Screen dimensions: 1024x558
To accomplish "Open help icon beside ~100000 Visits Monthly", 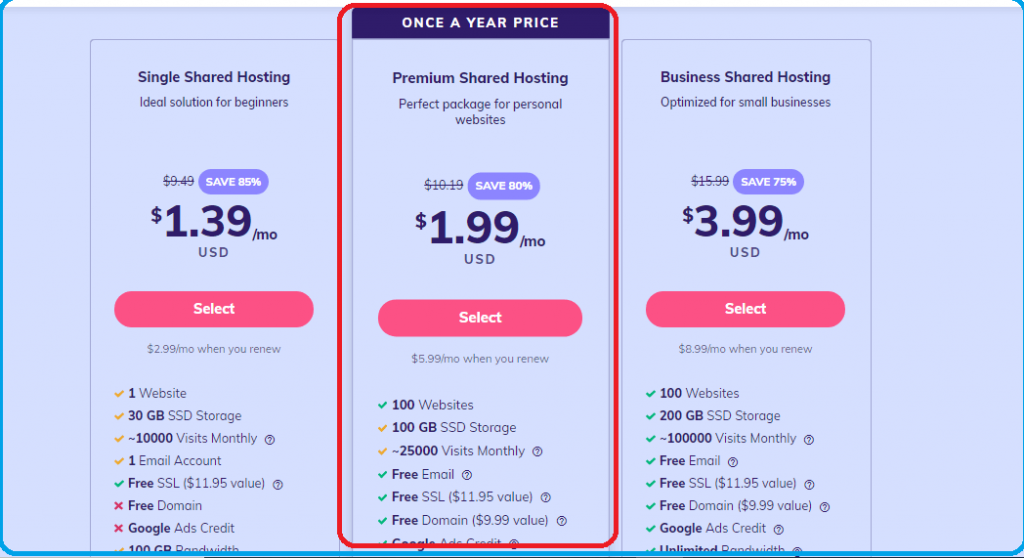I will (x=808, y=440).
